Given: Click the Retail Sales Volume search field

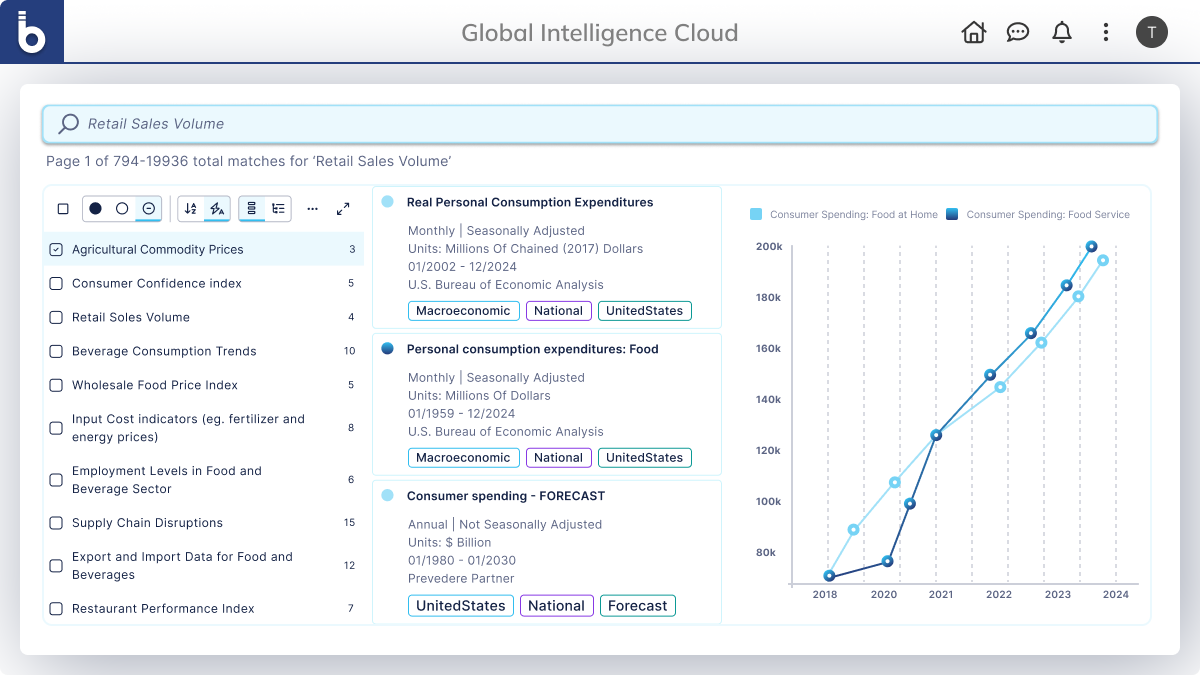Looking at the screenshot, I should (600, 124).
